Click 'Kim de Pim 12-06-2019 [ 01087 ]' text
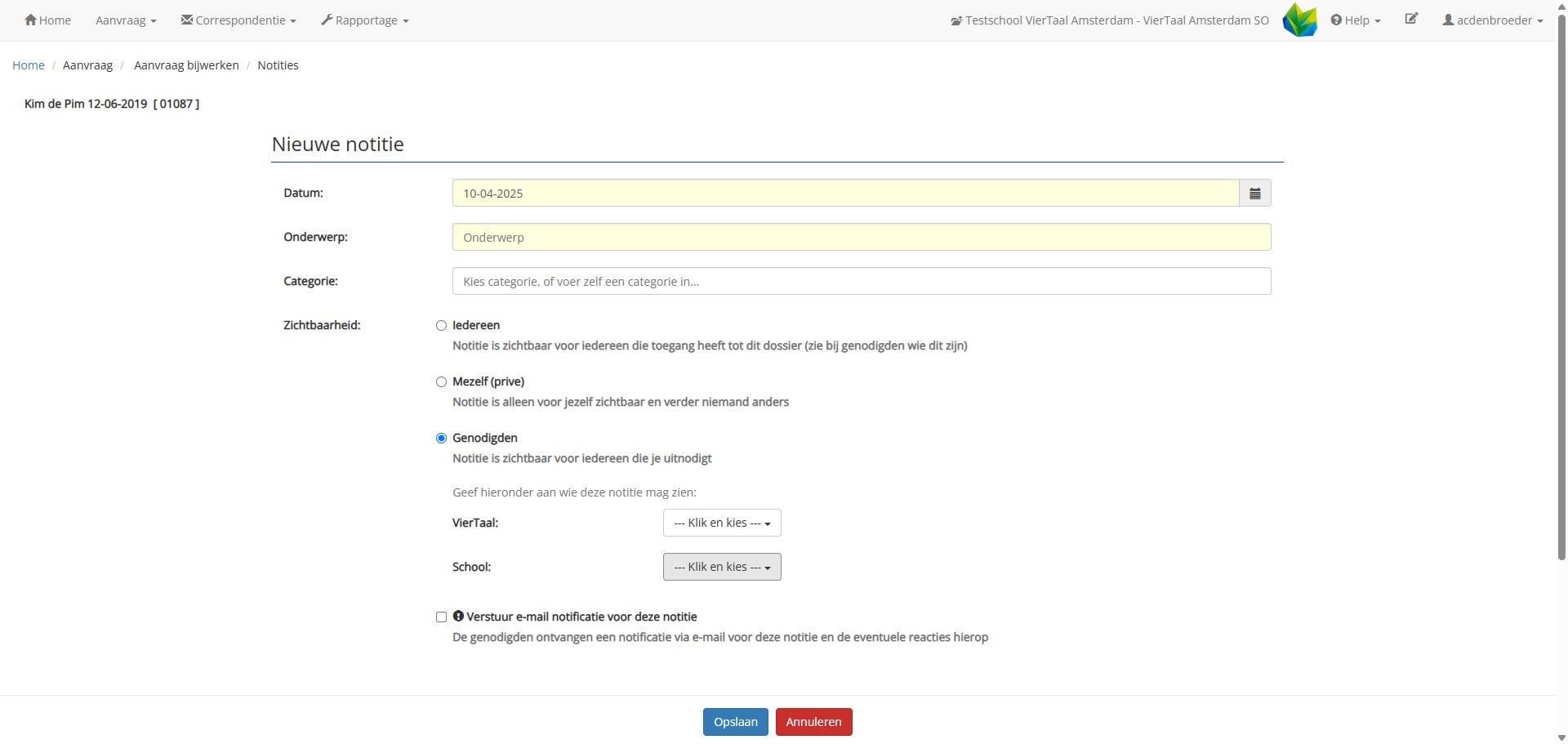1568x744 pixels. point(112,104)
